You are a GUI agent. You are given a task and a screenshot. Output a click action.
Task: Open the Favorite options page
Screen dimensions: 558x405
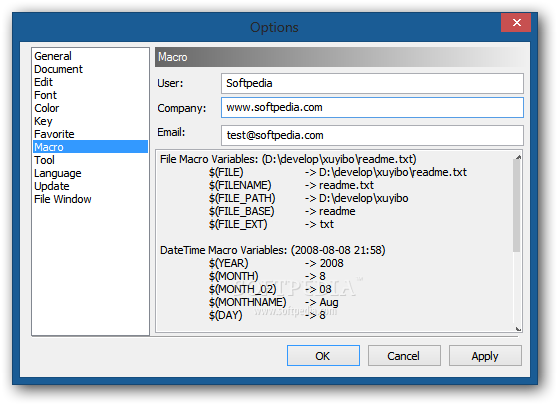(x=54, y=134)
